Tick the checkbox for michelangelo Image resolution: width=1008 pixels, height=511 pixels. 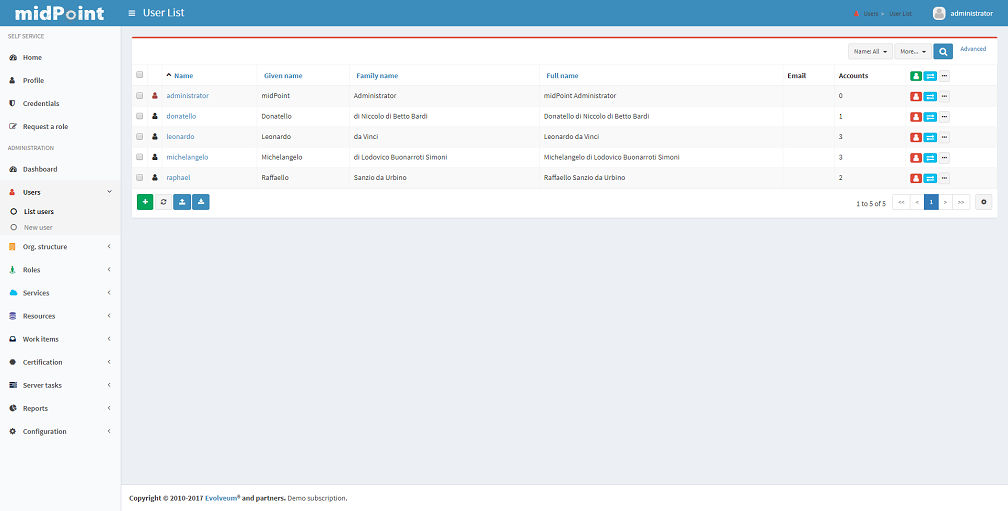[x=140, y=157]
